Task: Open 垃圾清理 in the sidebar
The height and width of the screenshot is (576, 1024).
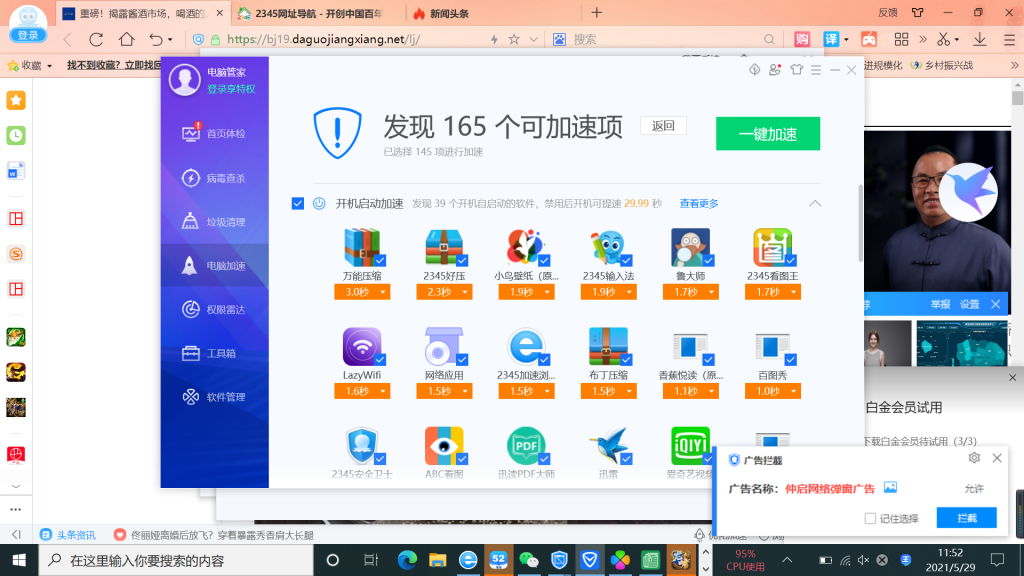Action: (x=214, y=221)
